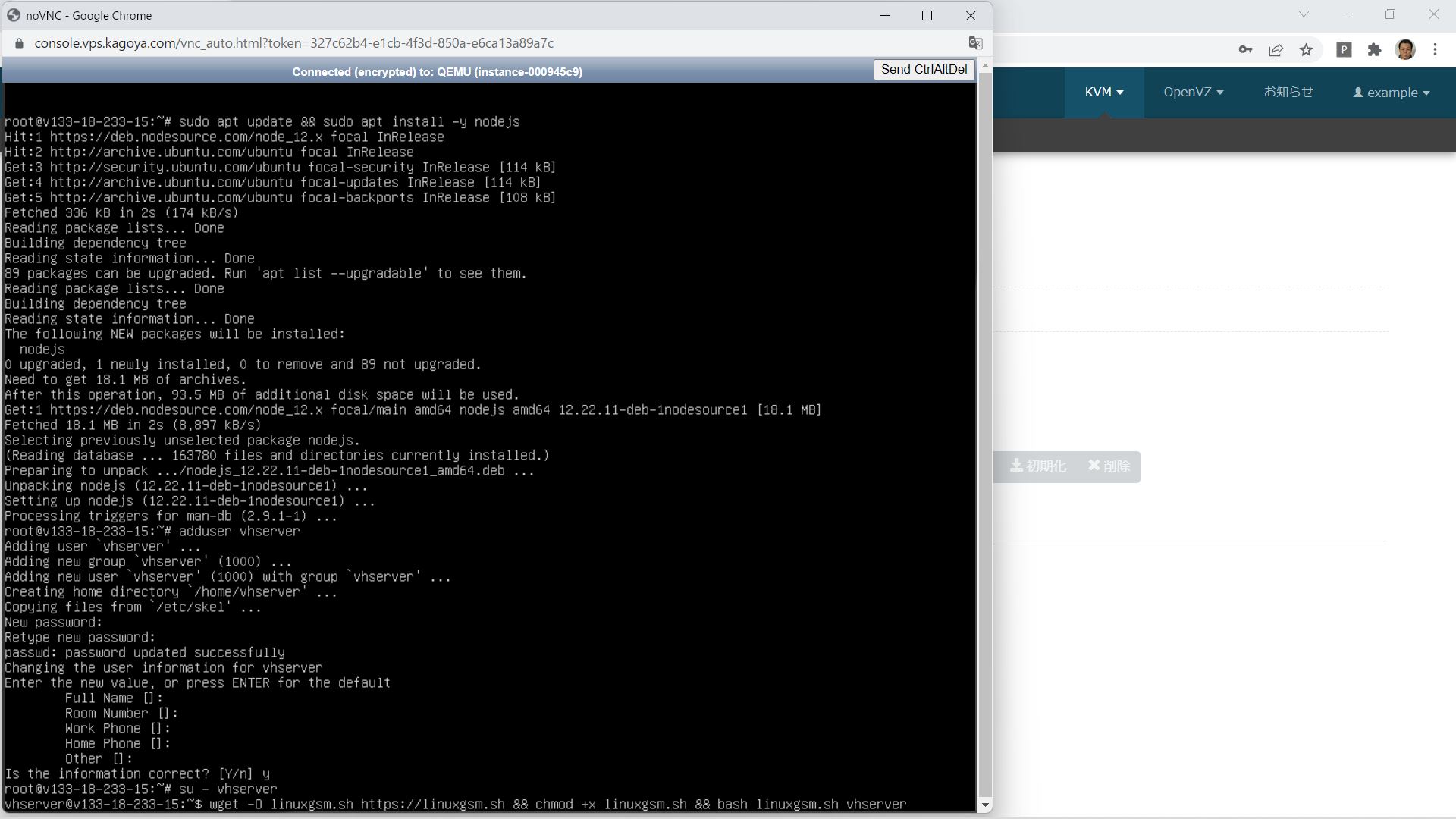Click the 削除 delete button

[x=1109, y=466]
